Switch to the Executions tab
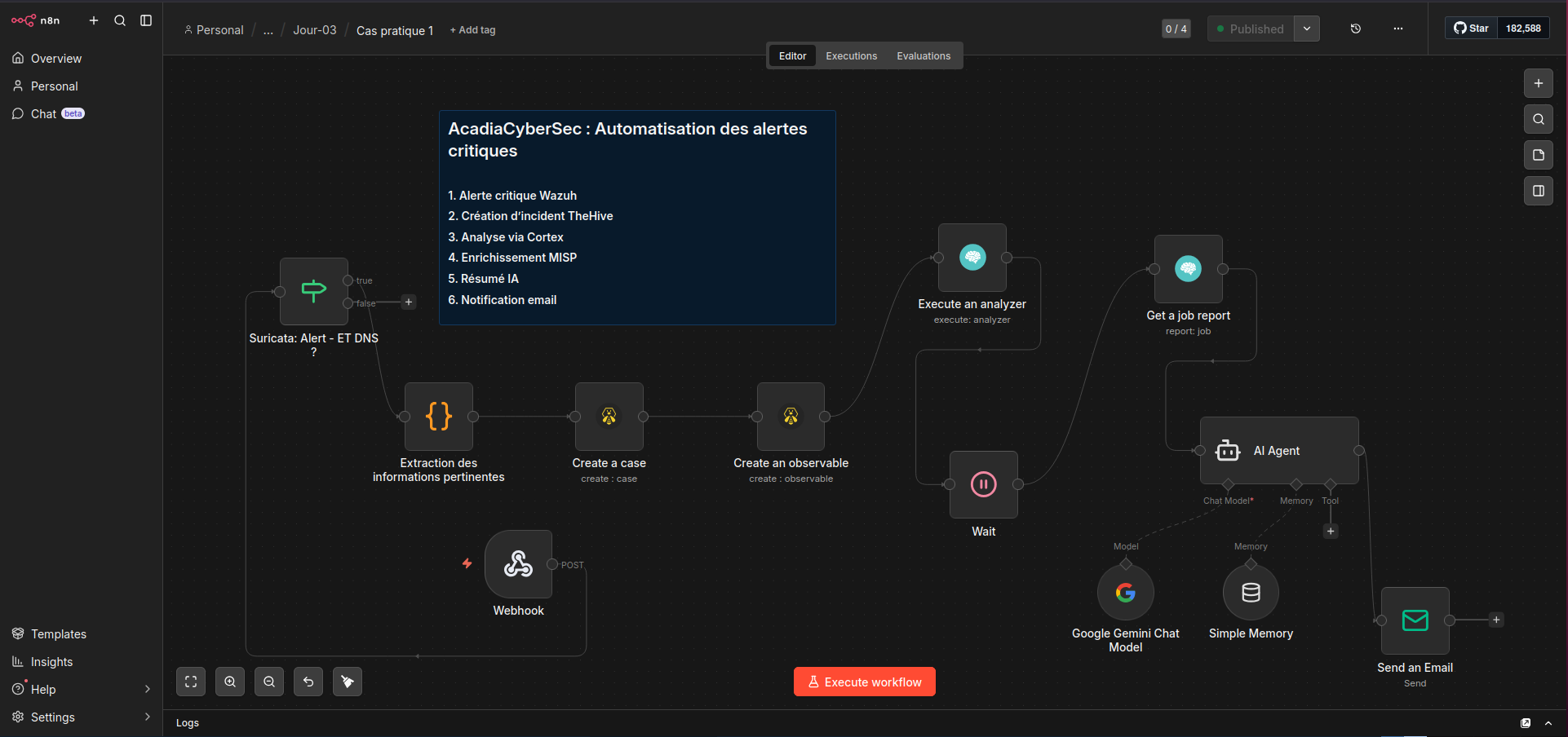Screen dimensions: 1568x737 click(851, 56)
